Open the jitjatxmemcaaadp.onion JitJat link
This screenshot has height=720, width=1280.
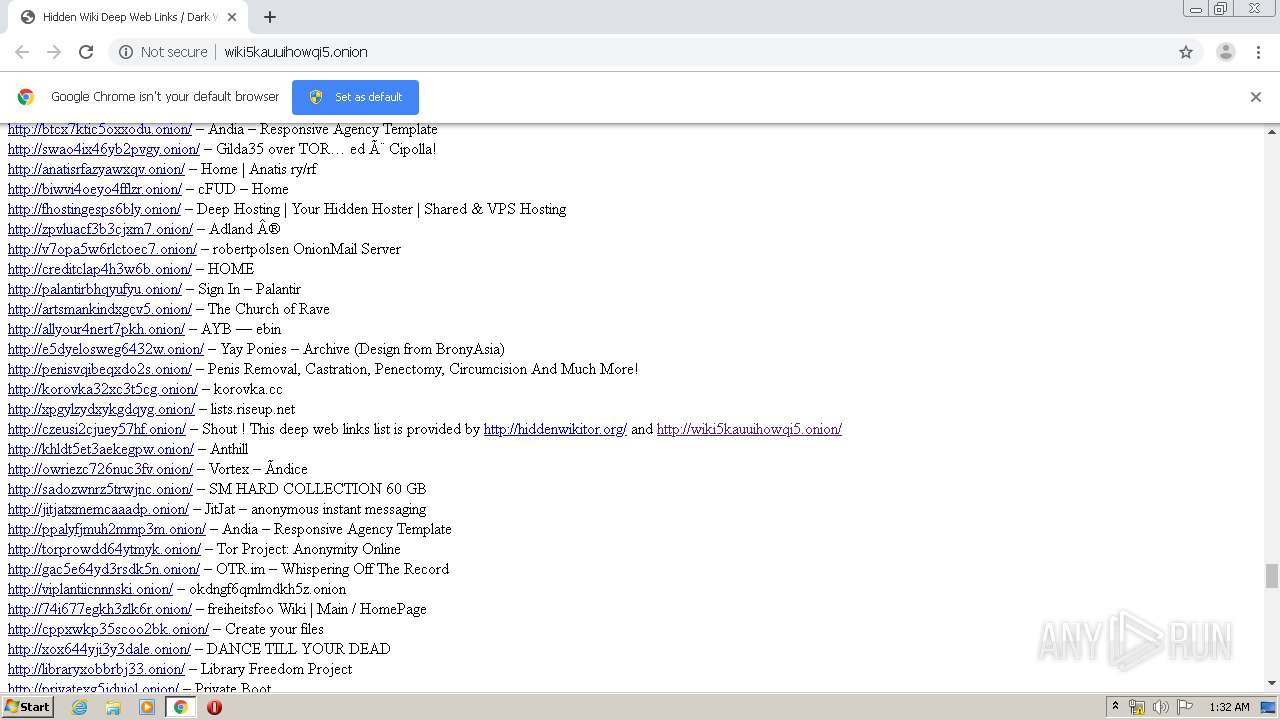pyautogui.click(x=98, y=509)
